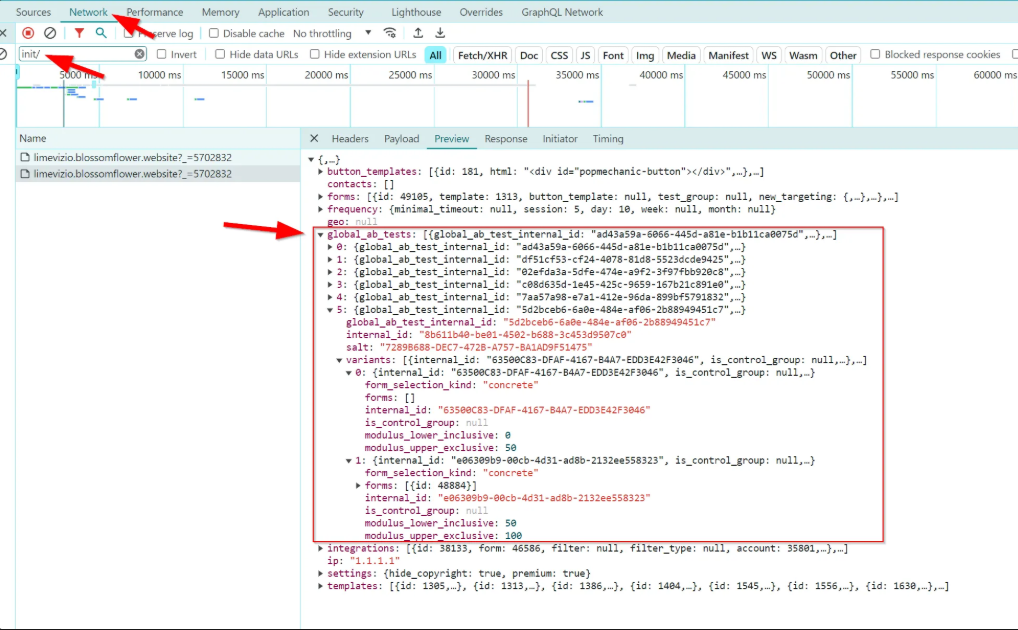
Task: Open the Application panel
Action: coord(284,12)
